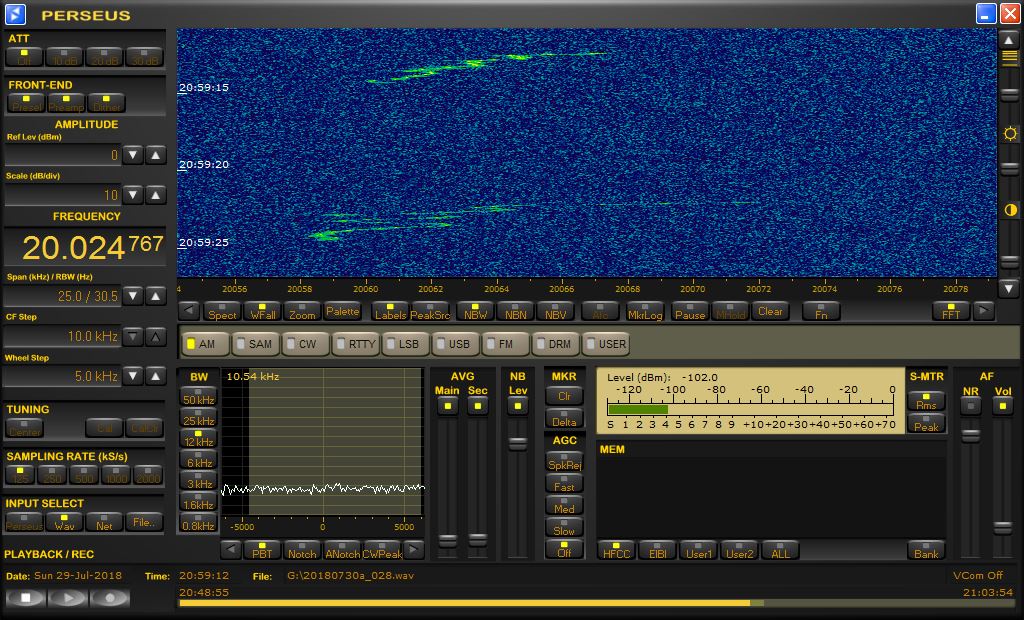The height and width of the screenshot is (620, 1024).
Task: Decrease the CF Step value
Action: pyautogui.click(x=133, y=336)
